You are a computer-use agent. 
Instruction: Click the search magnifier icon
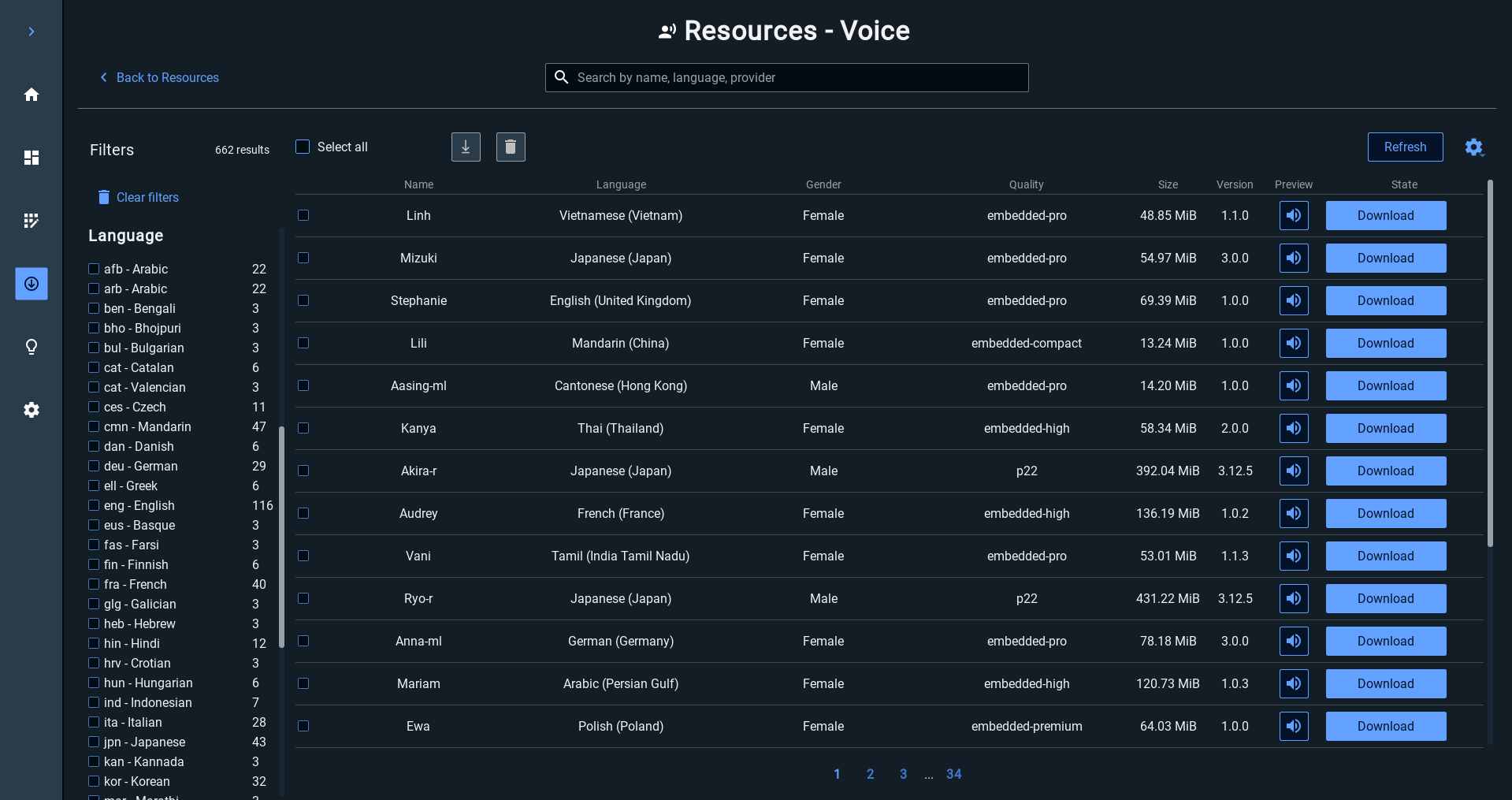point(561,77)
